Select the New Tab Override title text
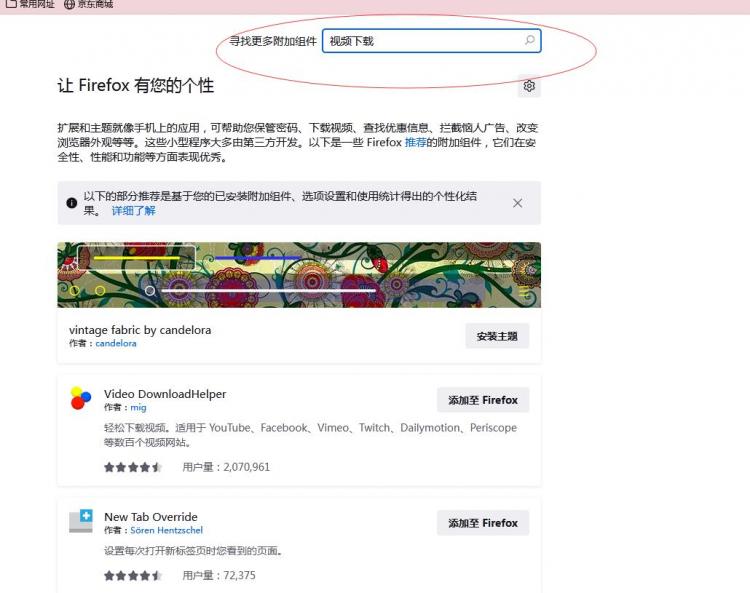Image resolution: width=750 pixels, height=593 pixels. tap(151, 517)
